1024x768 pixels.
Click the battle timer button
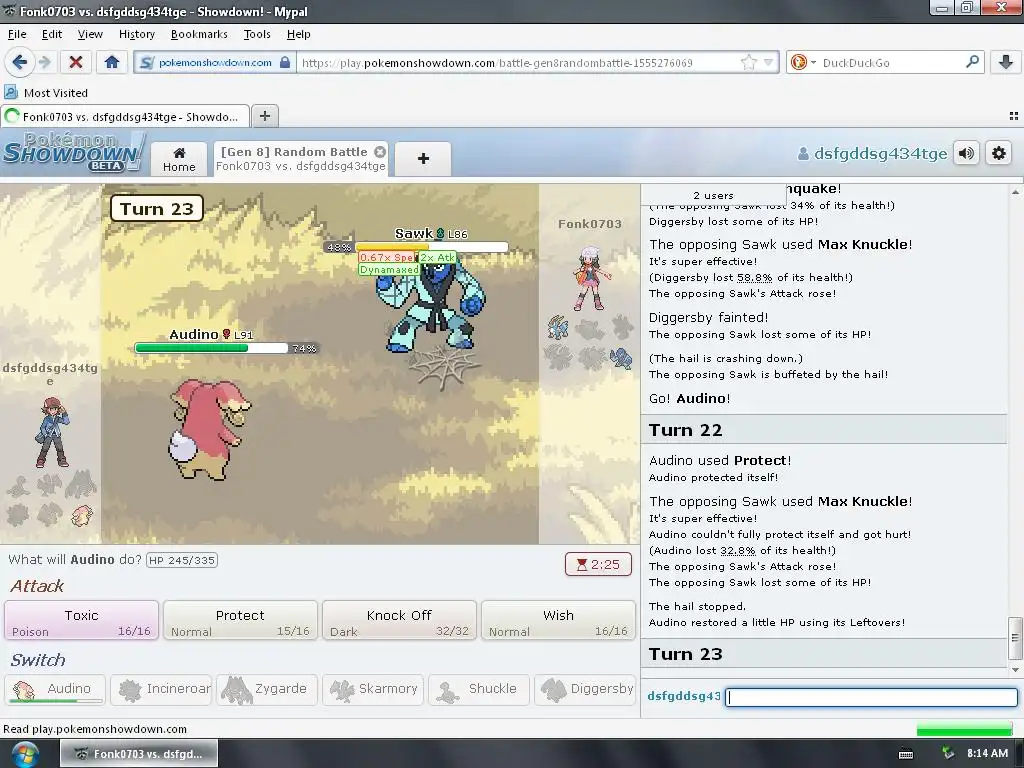[x=598, y=564]
